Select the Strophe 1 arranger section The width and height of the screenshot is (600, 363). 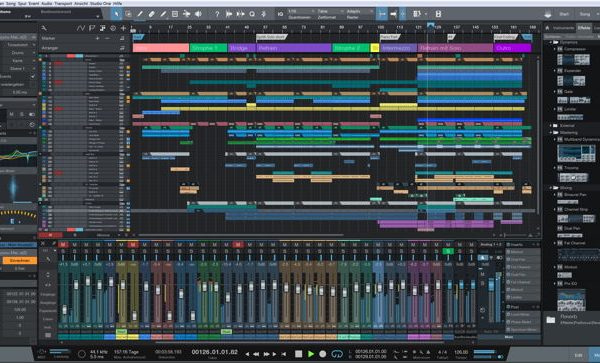pos(208,48)
